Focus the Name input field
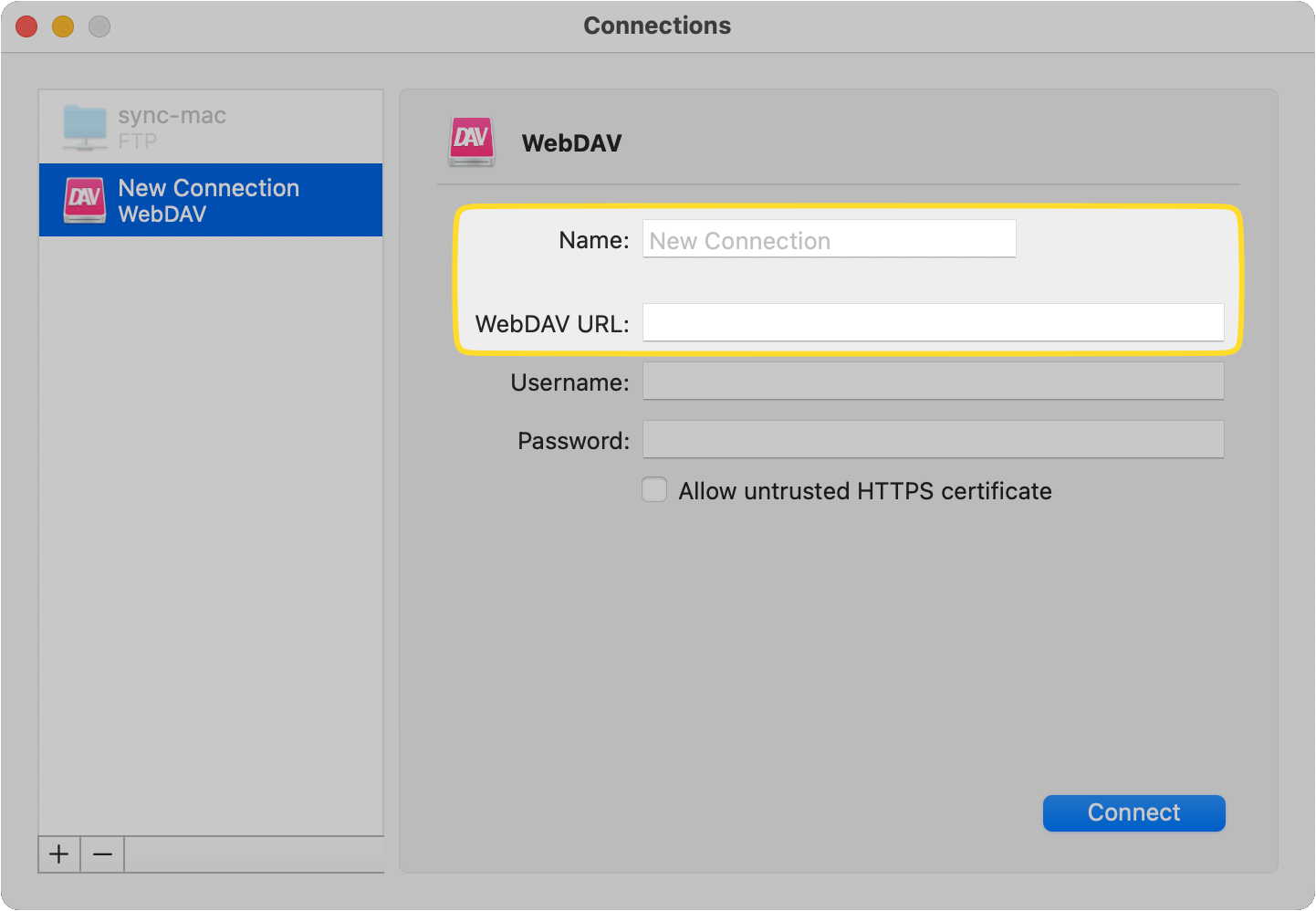This screenshot has width=1316, height=911. pos(829,238)
